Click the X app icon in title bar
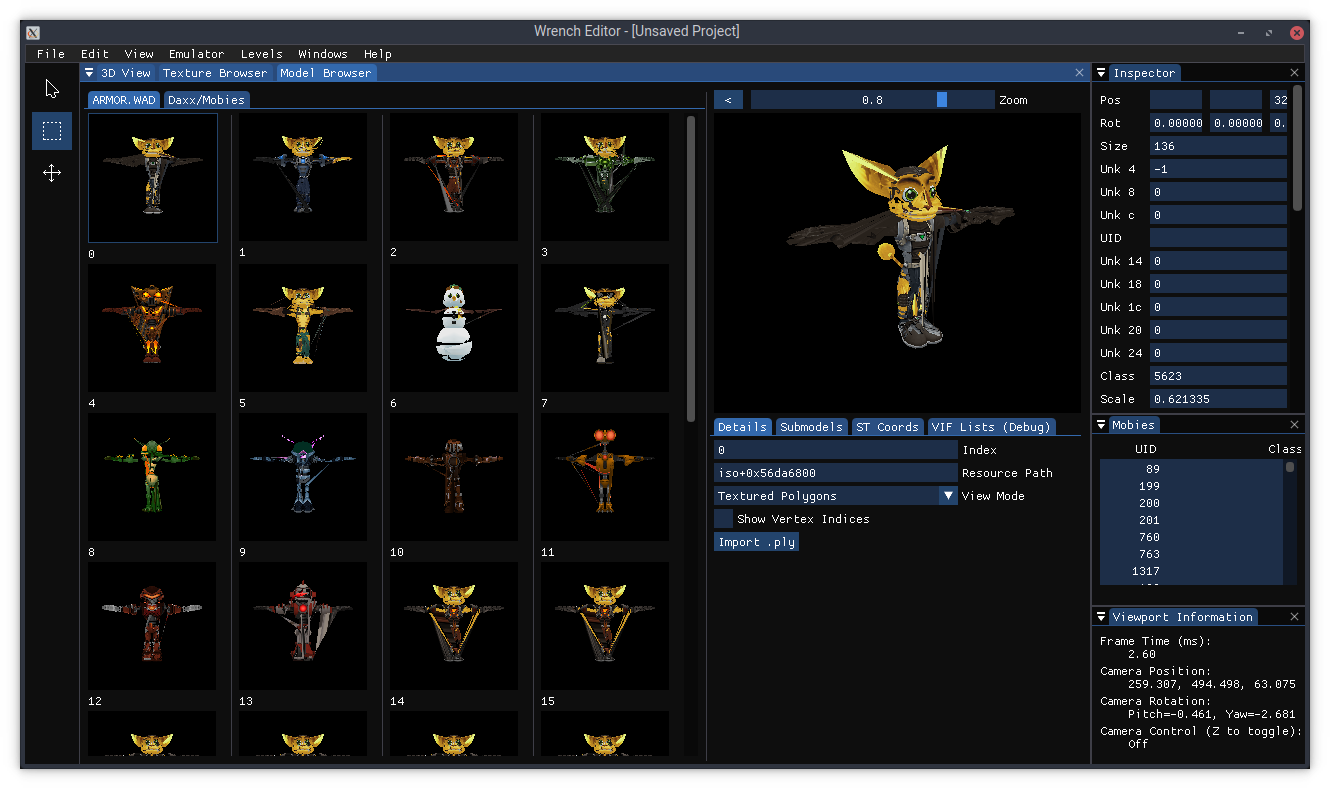Screen dimensions: 1330x789 click(33, 32)
